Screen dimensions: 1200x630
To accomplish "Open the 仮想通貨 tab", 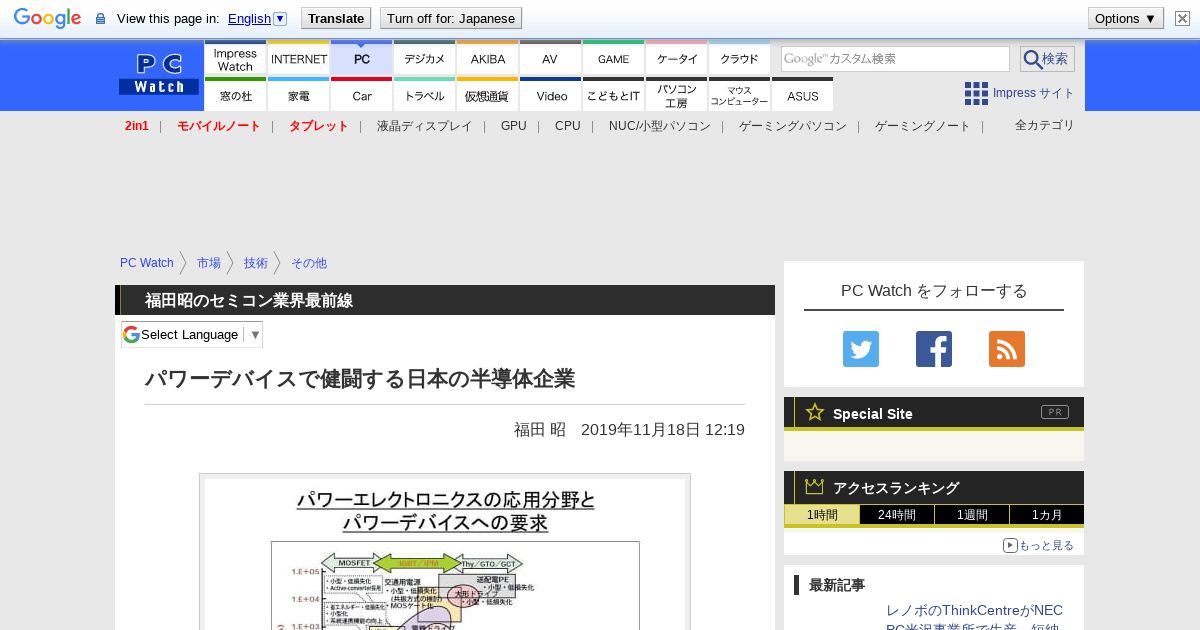I will point(488,94).
